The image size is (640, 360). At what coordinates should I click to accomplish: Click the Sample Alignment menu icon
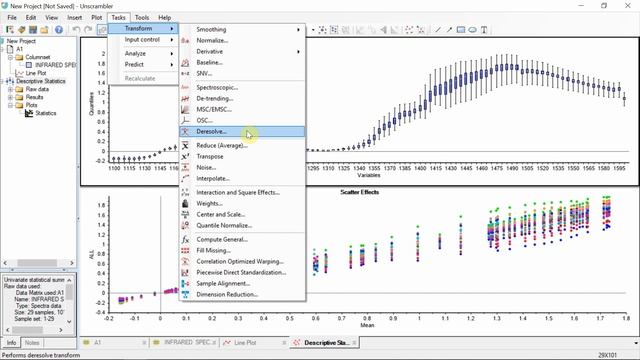tap(185, 283)
